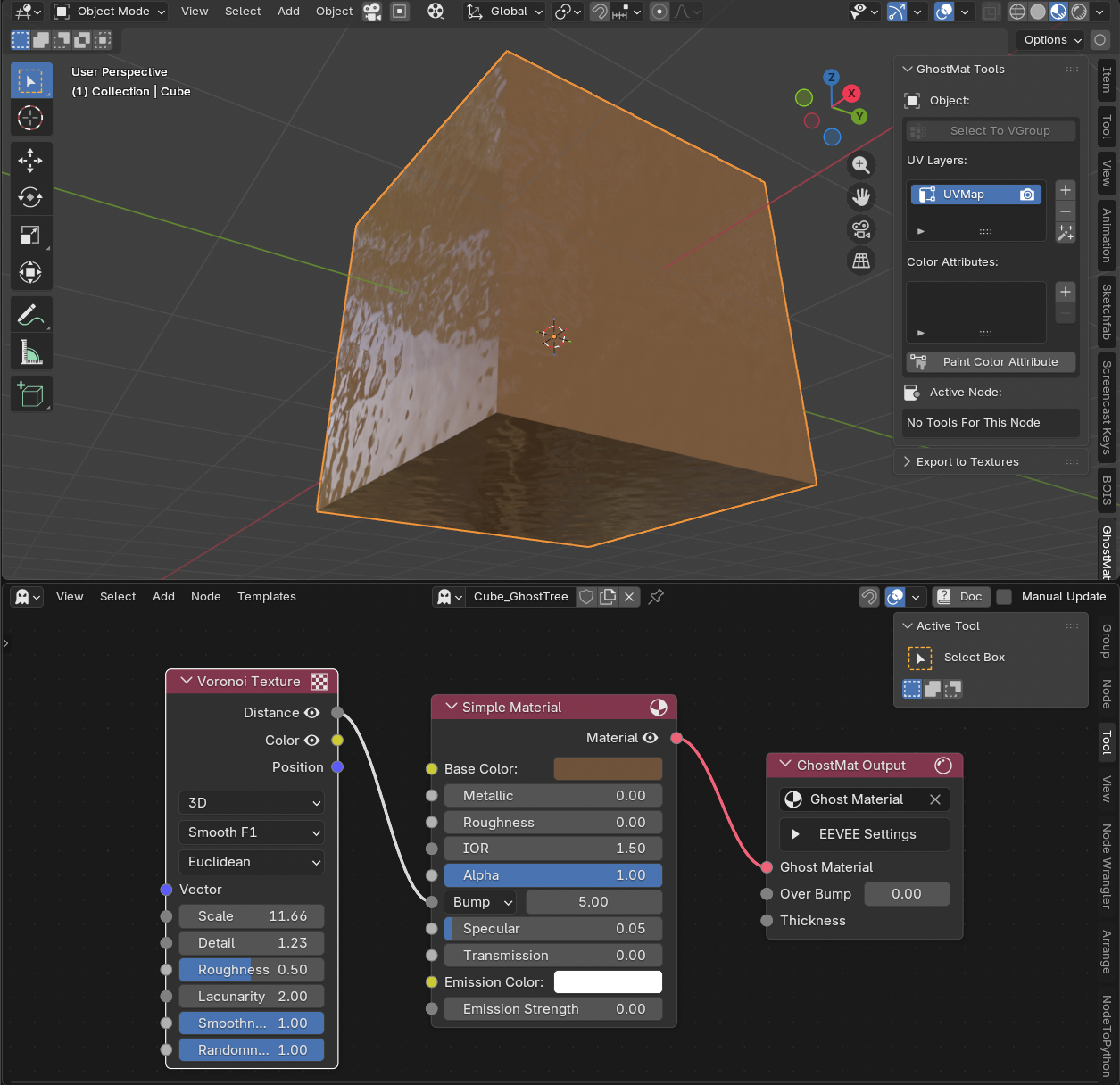
Task: Click the pin icon beside Cube_GhostTree
Action: click(x=656, y=597)
